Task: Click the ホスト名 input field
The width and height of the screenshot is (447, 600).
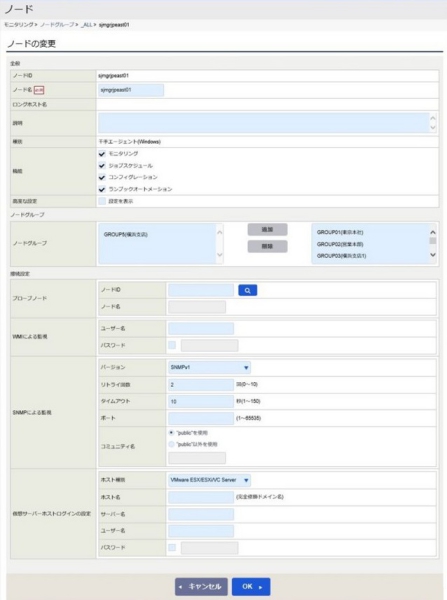Action: [201, 497]
